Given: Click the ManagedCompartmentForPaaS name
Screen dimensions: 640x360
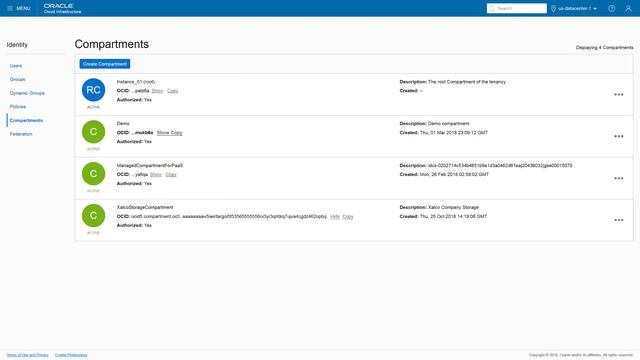Looking at the screenshot, I should [x=150, y=165].
